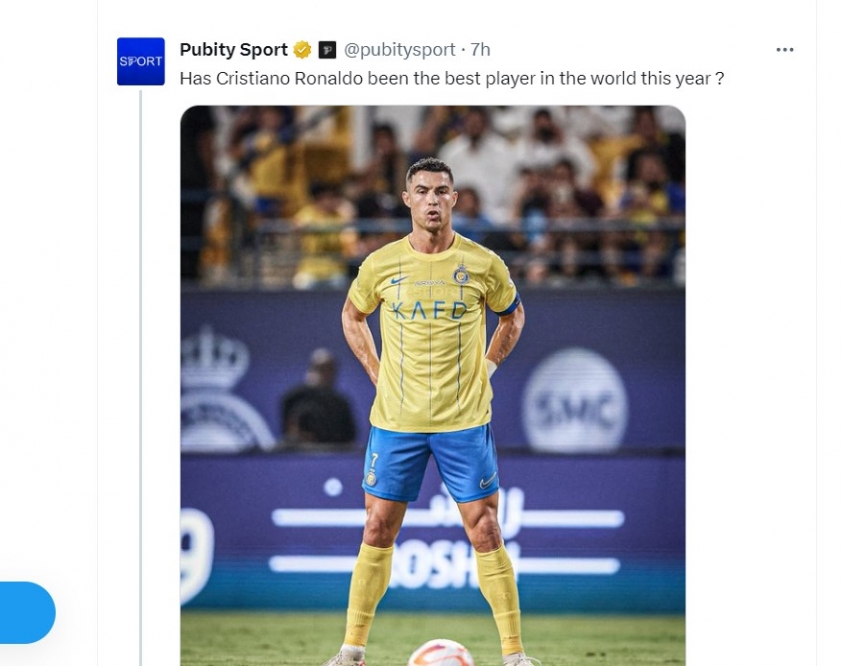Click the soccer ball in the photo
This screenshot has width=842, height=666.
[441, 653]
